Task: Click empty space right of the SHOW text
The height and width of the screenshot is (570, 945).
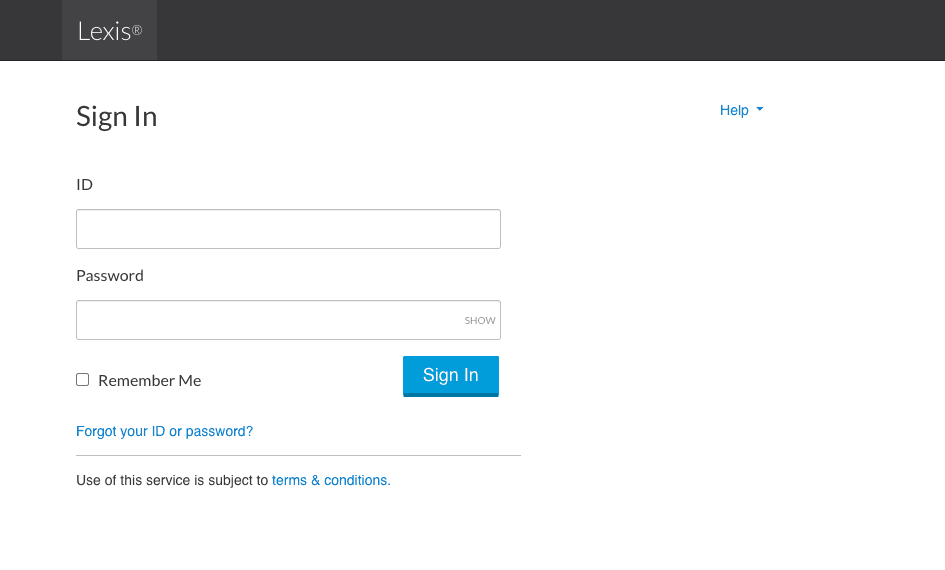Action: pyautogui.click(x=498, y=321)
